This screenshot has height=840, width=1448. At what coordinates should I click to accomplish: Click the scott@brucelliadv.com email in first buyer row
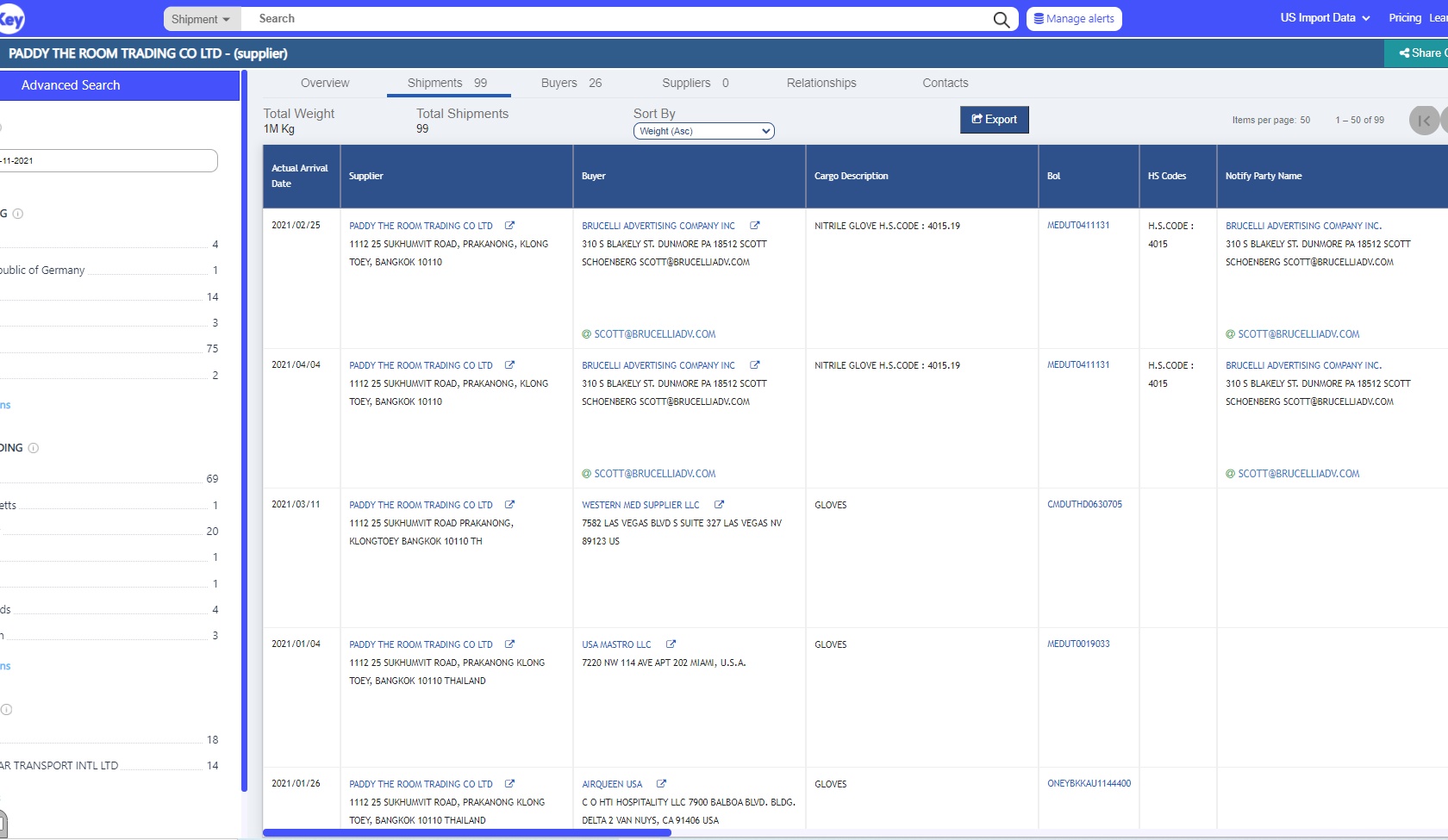pos(654,334)
